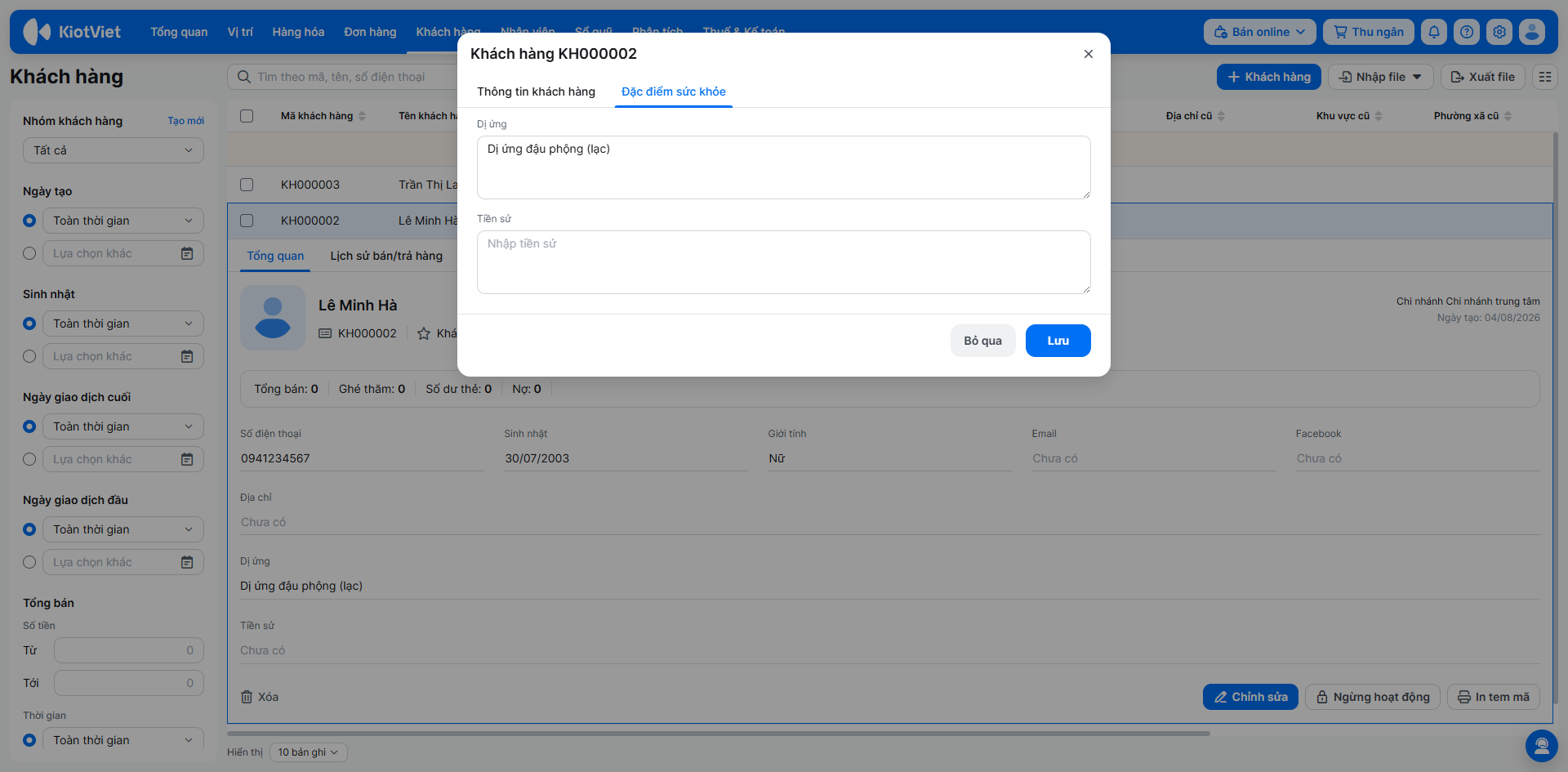The image size is (1568, 772).
Task: Open the Bán online dropdown
Action: point(1259,32)
